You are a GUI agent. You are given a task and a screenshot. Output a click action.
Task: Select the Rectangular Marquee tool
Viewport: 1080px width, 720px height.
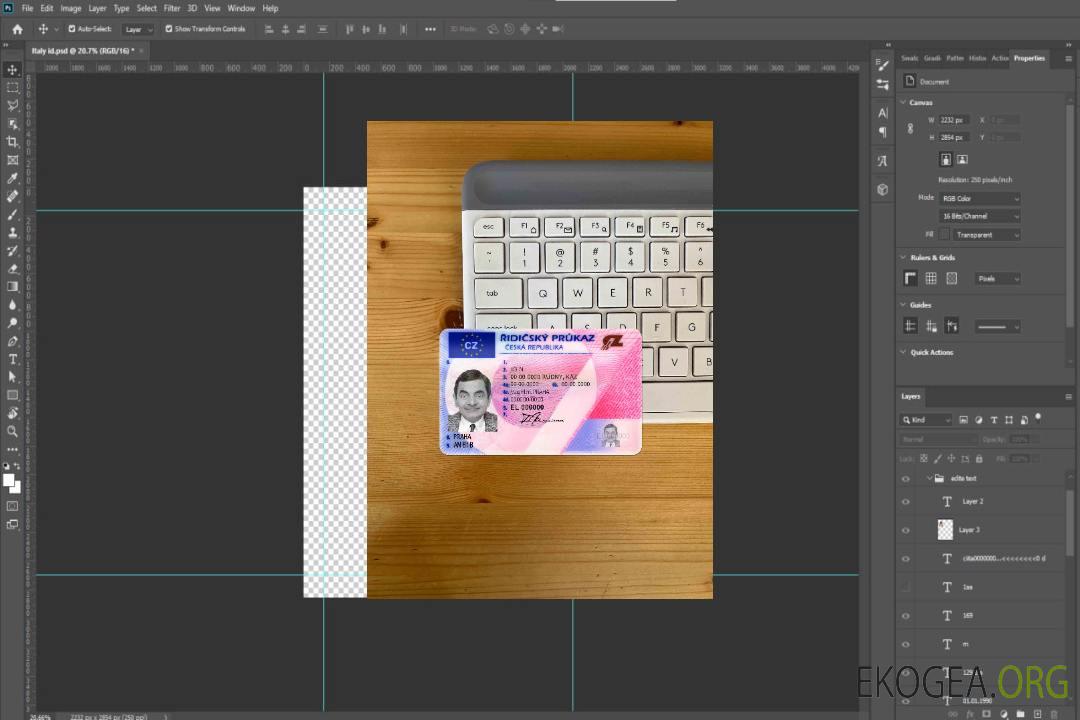tap(12, 88)
